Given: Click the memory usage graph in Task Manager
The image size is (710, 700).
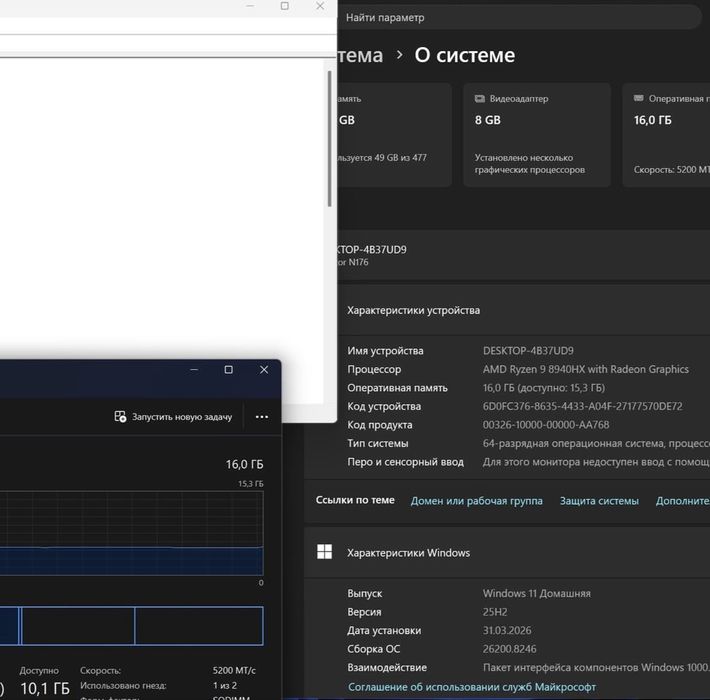Looking at the screenshot, I should click(x=131, y=533).
